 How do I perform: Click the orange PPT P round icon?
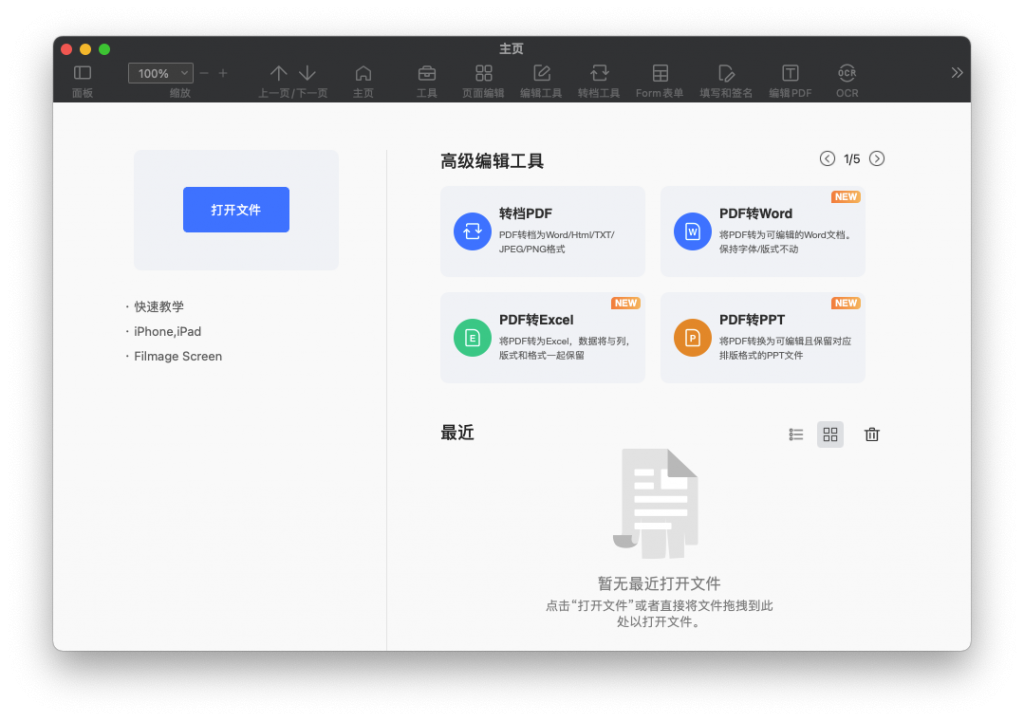pos(692,338)
